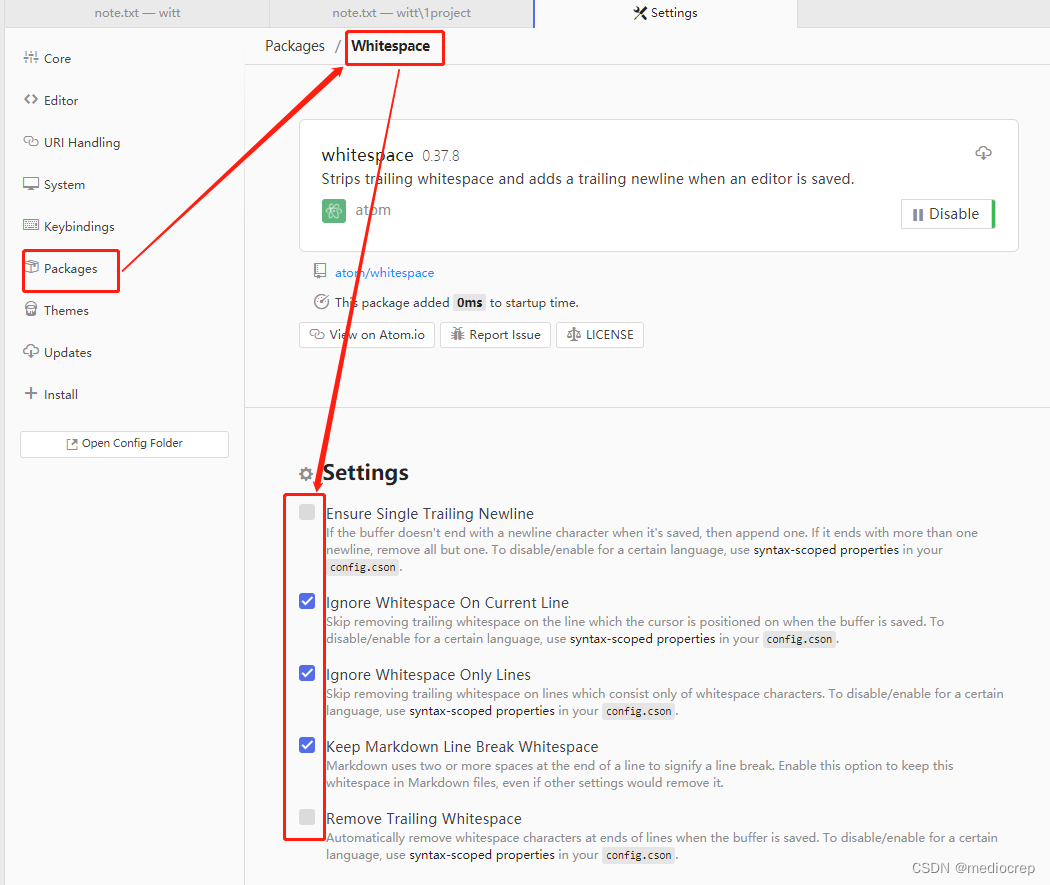This screenshot has height=885, width=1050.
Task: Click the Updates cloud download icon
Action: pos(31,351)
